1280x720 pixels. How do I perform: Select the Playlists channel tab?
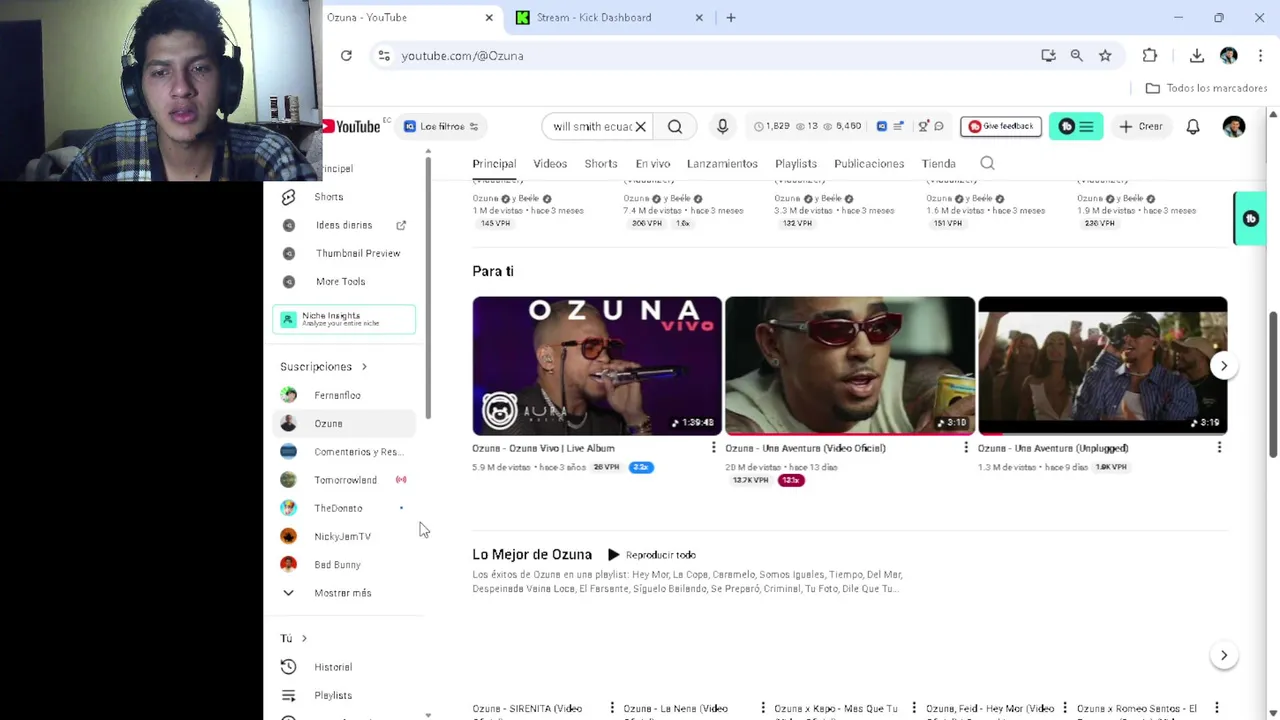click(796, 164)
